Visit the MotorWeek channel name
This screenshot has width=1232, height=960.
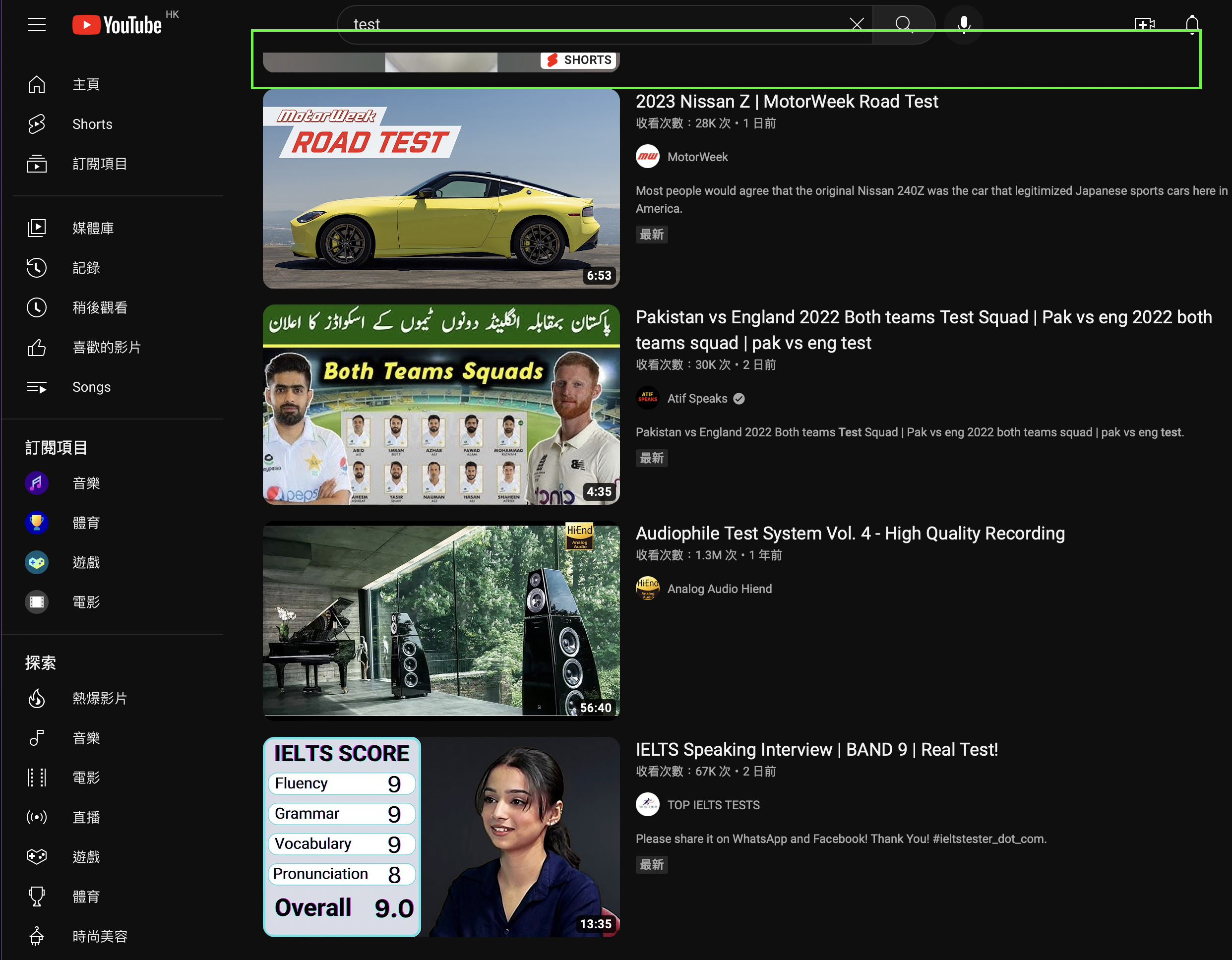coord(698,157)
